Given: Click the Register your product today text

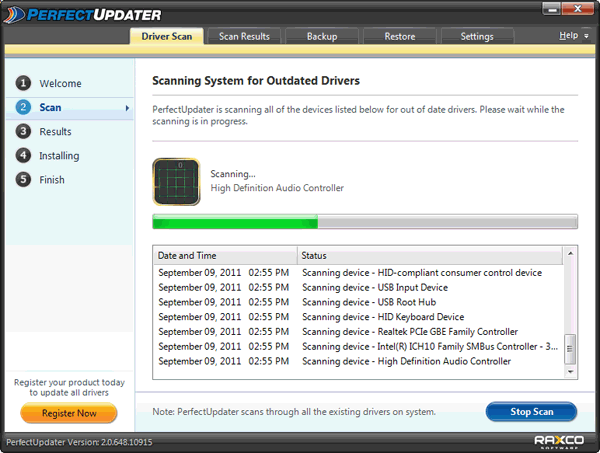Looking at the screenshot, I should tap(69, 387).
